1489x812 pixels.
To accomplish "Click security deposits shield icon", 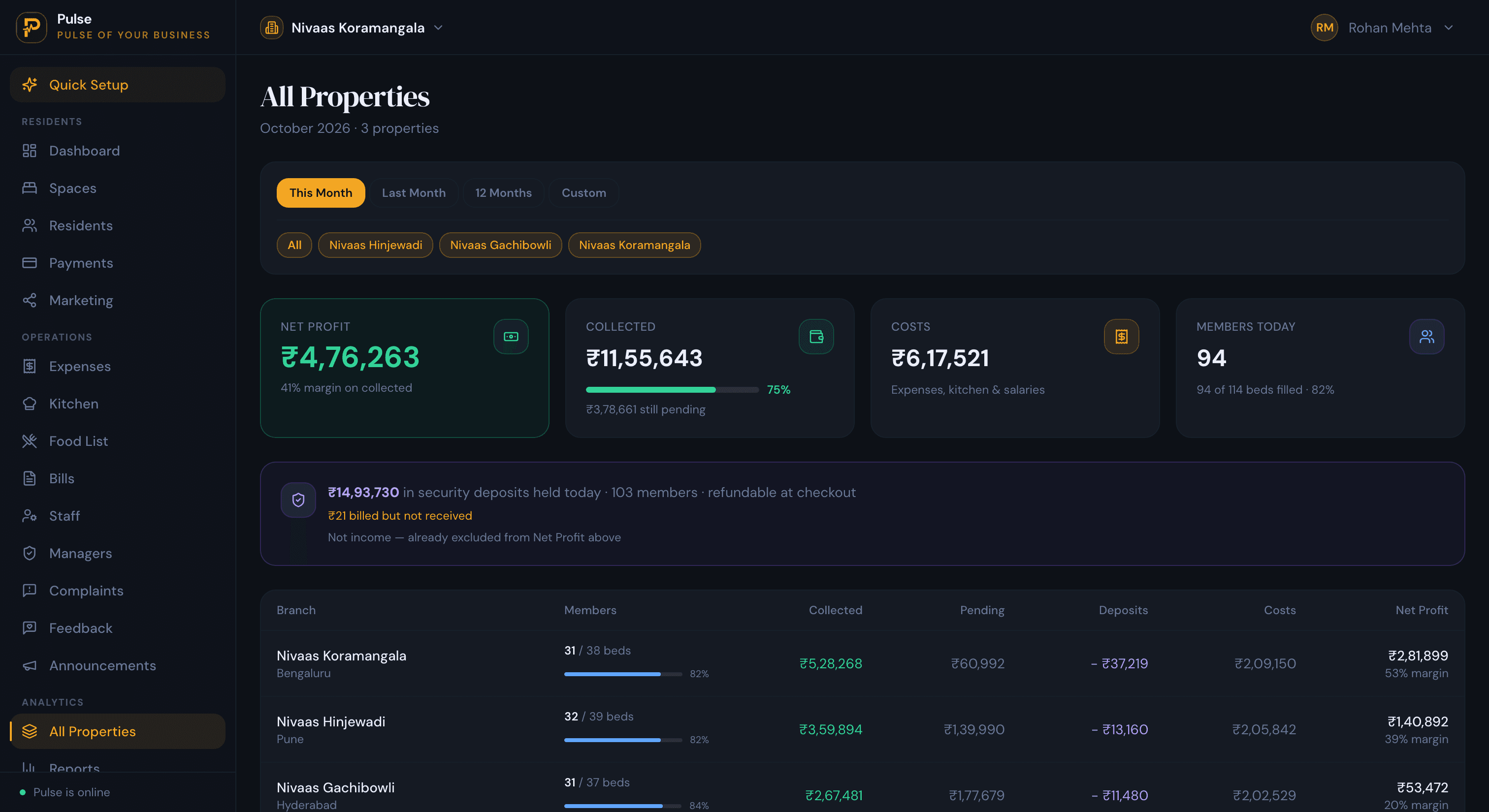I will pyautogui.click(x=298, y=500).
